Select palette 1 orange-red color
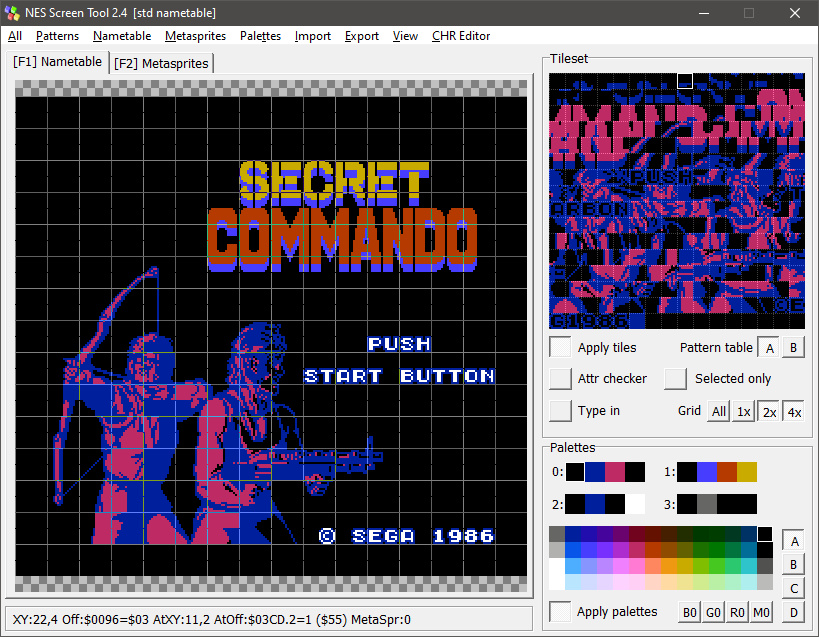The height and width of the screenshot is (637, 819). pos(727,472)
